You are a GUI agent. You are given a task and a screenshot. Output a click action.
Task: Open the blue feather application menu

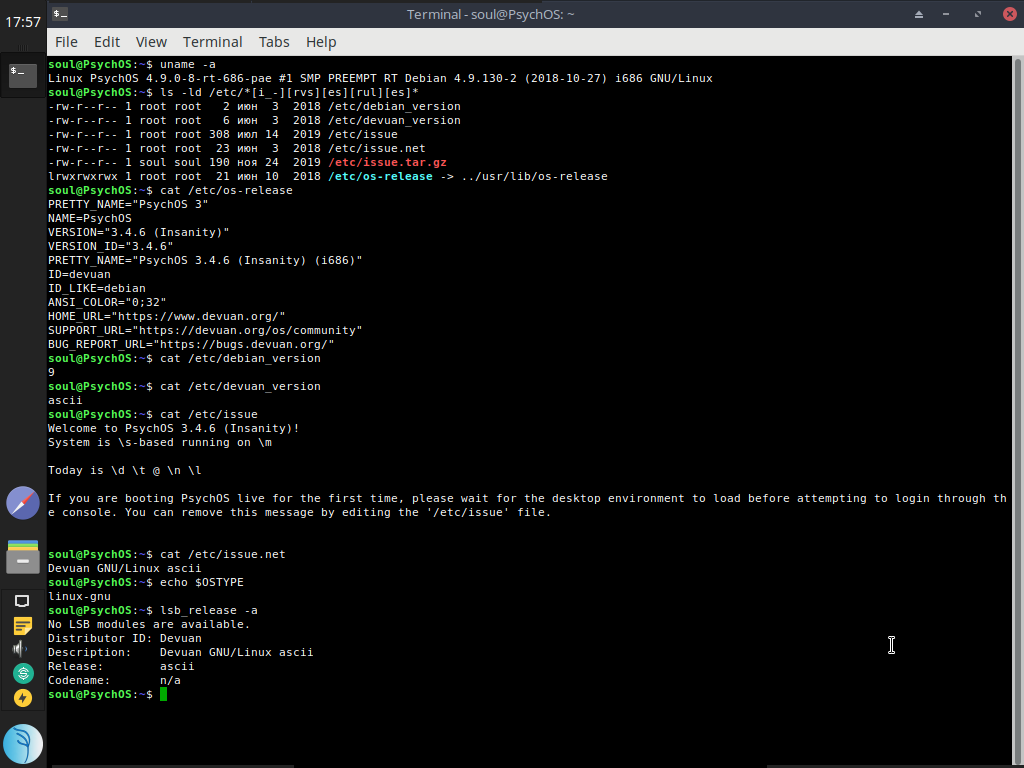point(23,744)
